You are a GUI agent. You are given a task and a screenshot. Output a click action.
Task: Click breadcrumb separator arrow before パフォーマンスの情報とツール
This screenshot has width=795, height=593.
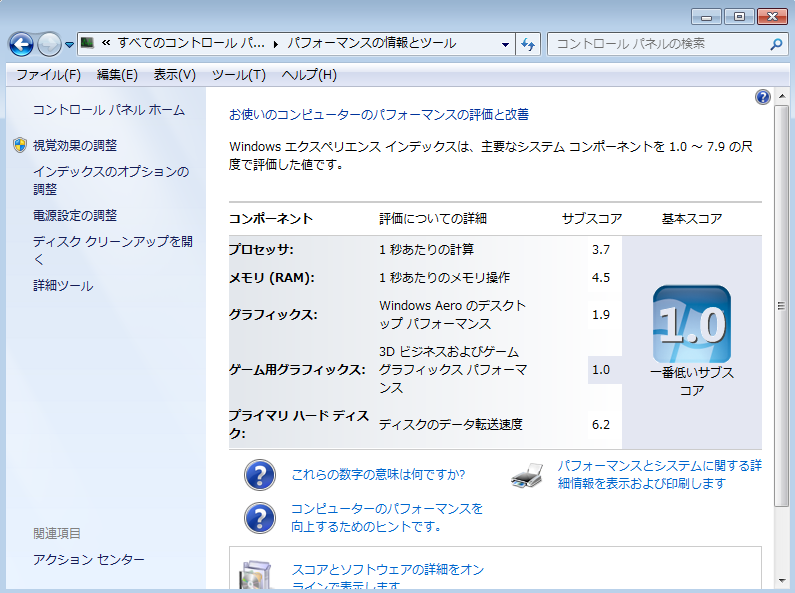point(276,44)
